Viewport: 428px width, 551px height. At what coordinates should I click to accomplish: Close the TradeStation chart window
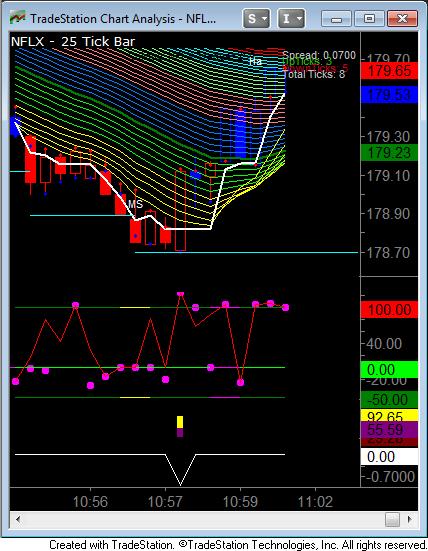click(402, 19)
